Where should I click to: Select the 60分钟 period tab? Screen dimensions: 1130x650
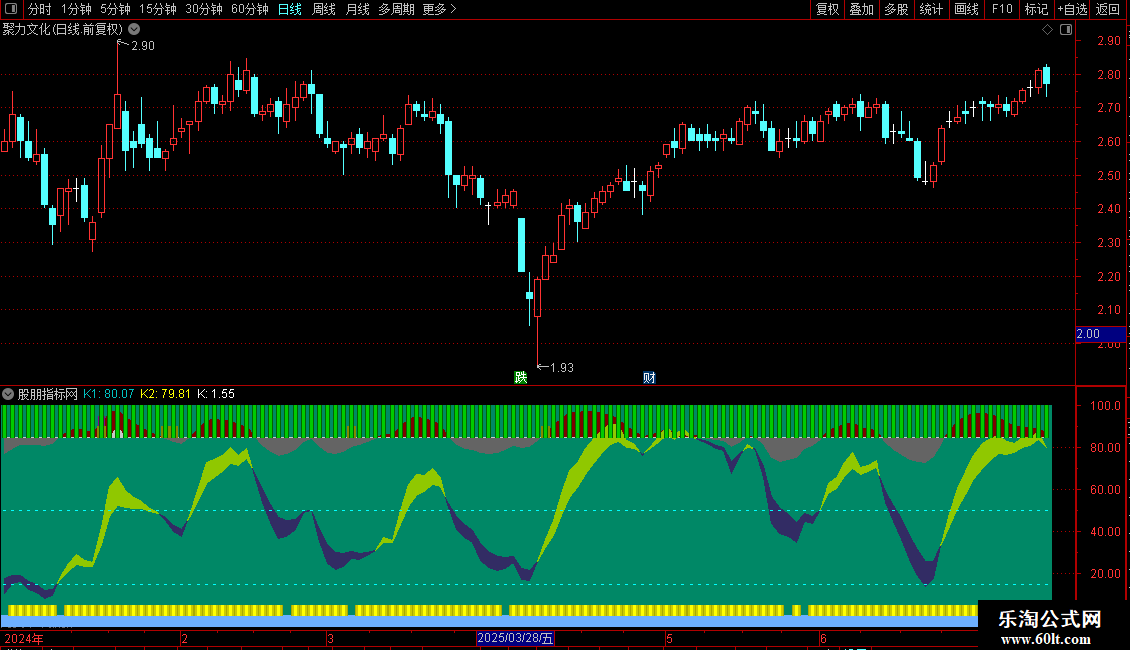(250, 9)
